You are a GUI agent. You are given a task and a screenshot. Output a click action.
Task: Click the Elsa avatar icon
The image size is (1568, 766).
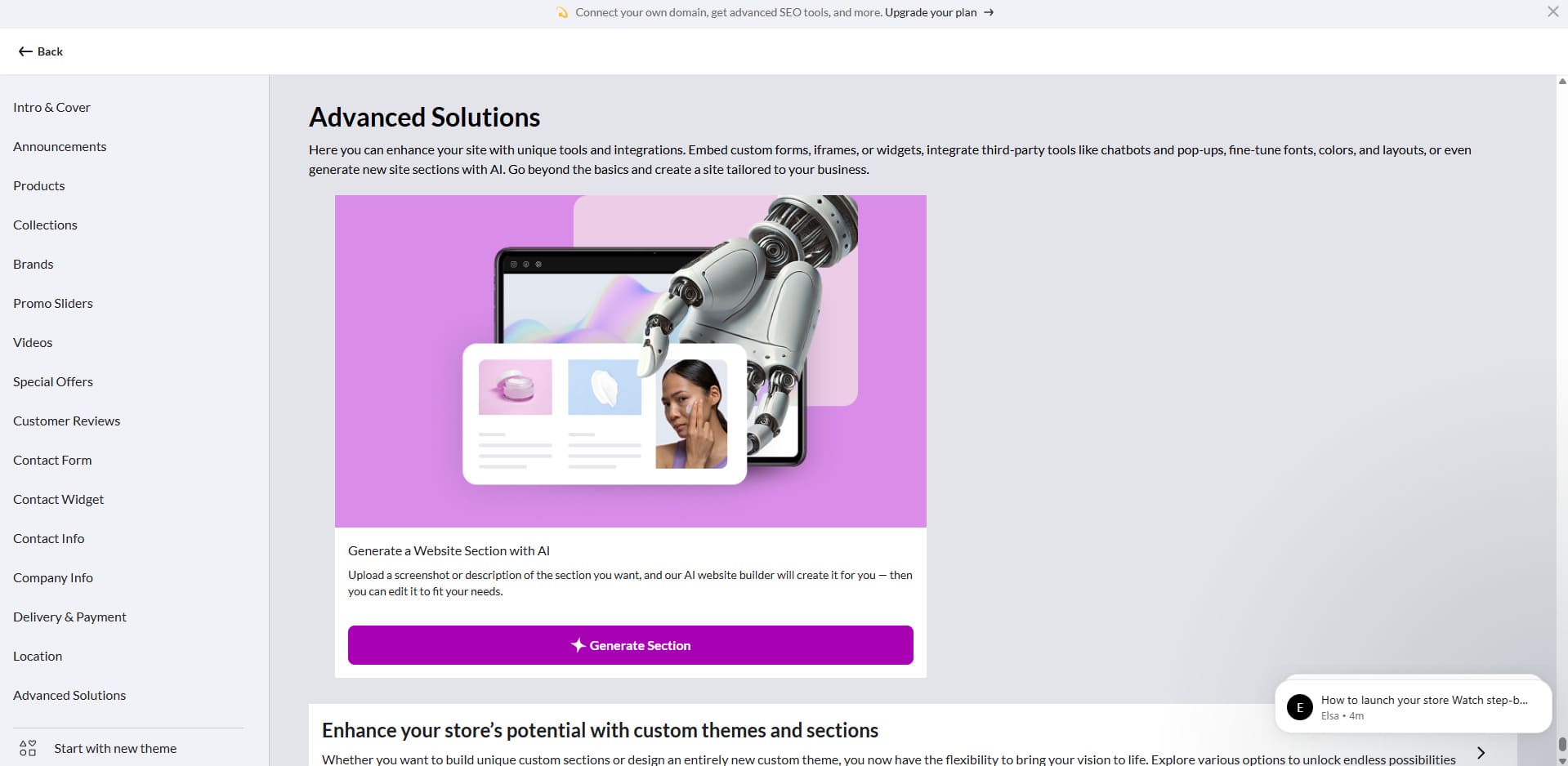(1300, 707)
